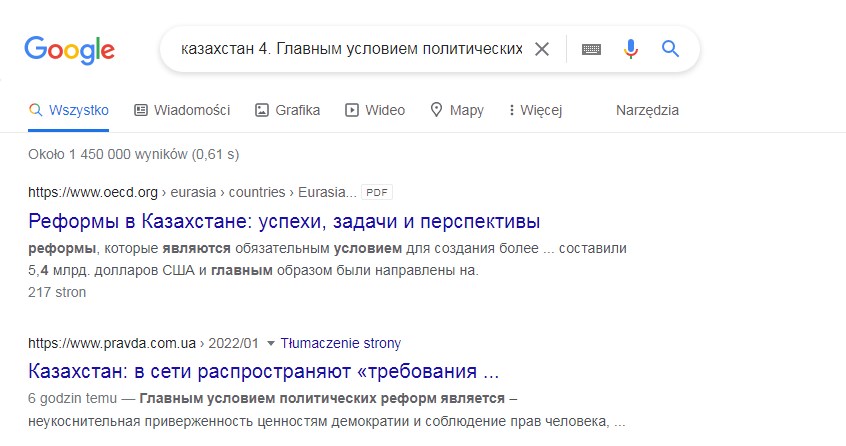Viewport: 846px width, 446px height.
Task: Clear the search query with the X icon
Action: [542, 49]
